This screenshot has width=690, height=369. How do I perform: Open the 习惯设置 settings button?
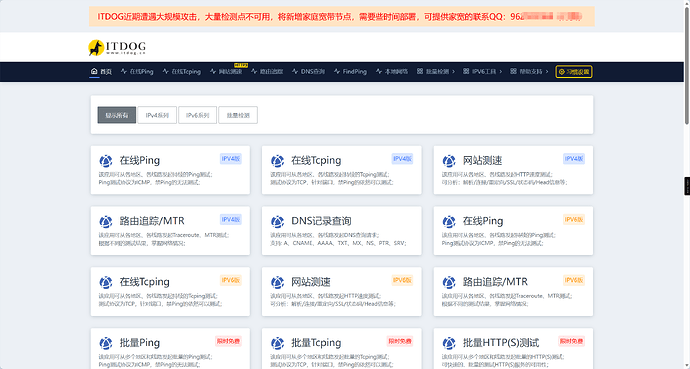574,72
